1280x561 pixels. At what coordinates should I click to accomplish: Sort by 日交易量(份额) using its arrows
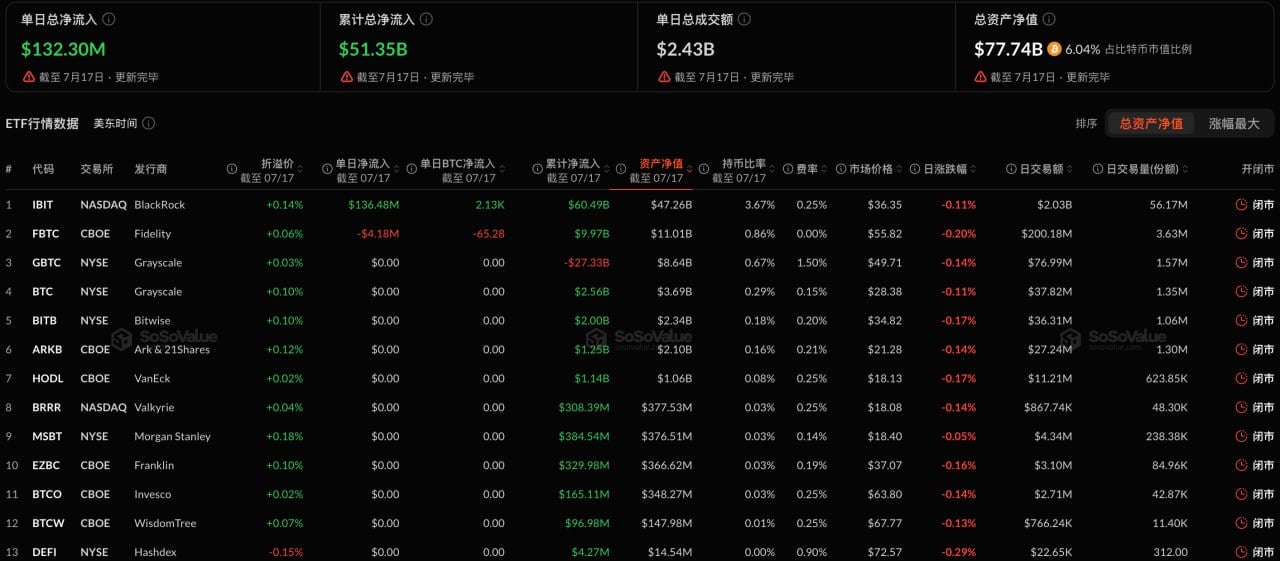coord(1186,169)
